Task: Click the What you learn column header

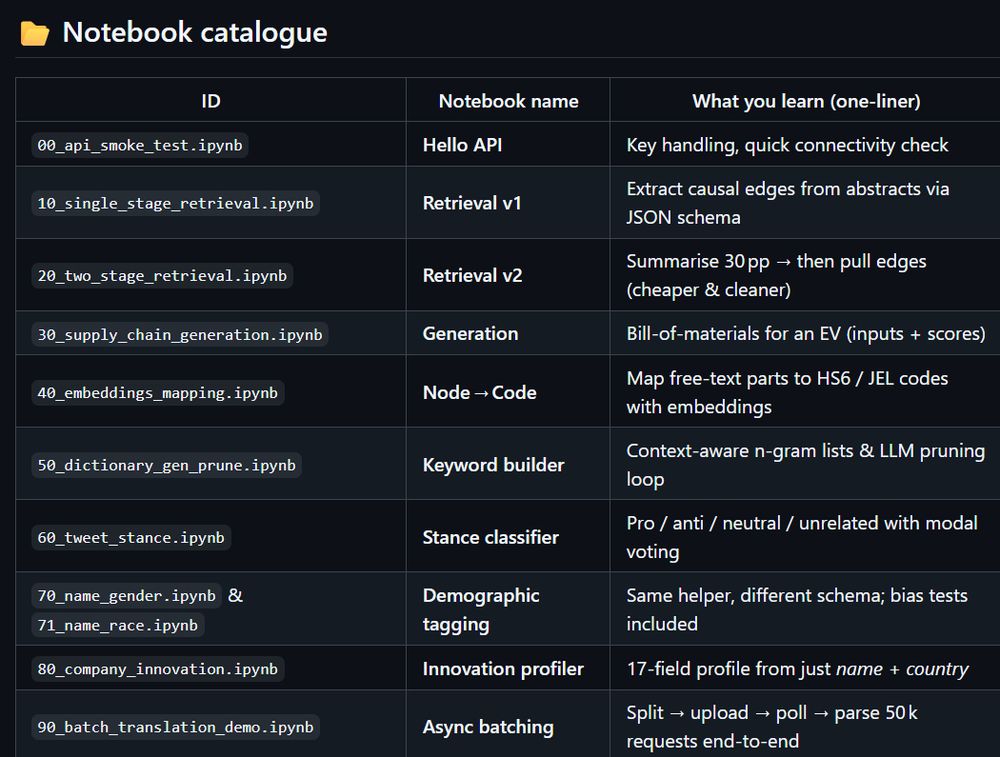Action: (x=806, y=101)
